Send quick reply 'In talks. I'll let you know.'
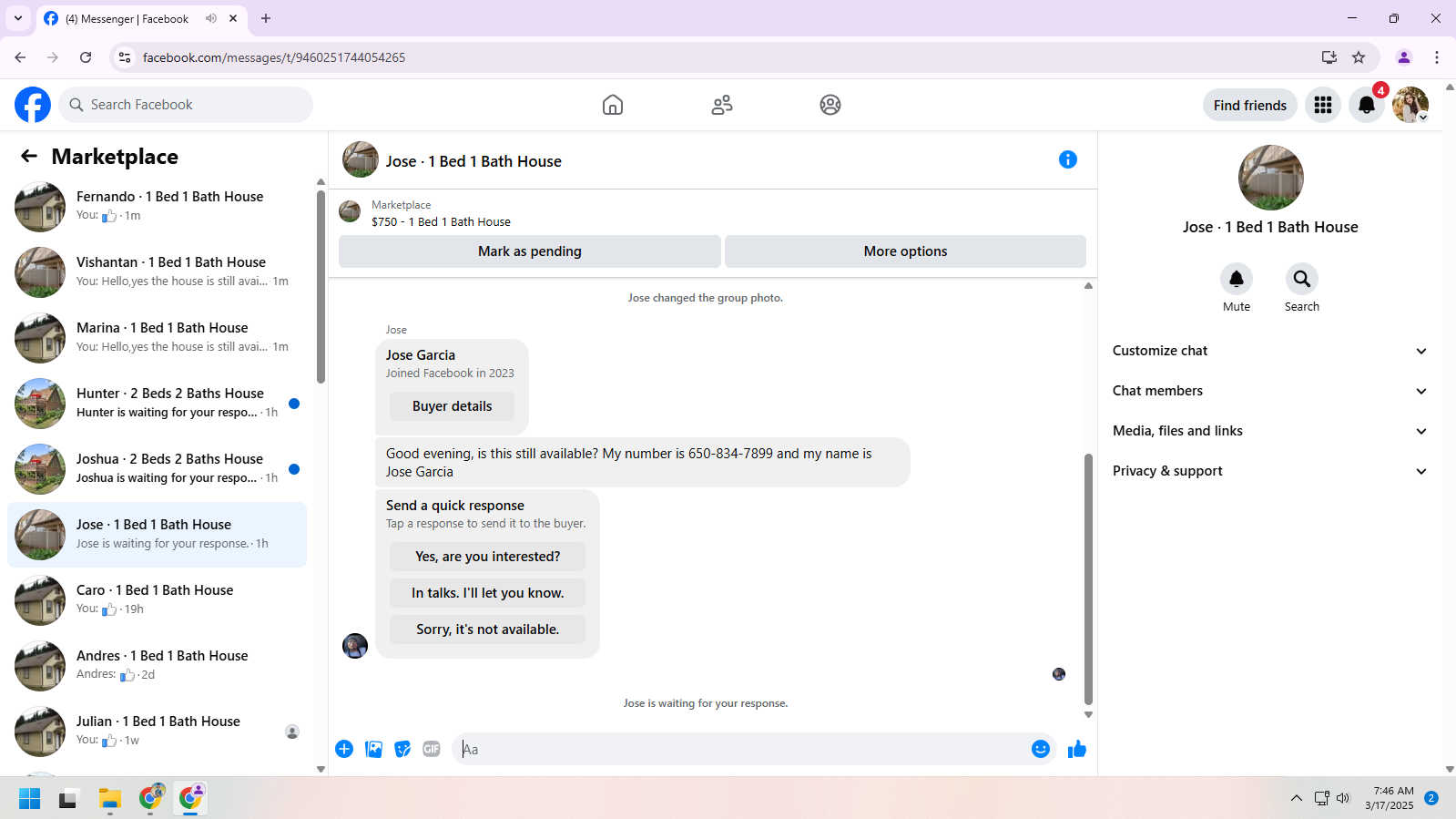The height and width of the screenshot is (819, 1456). click(x=487, y=593)
